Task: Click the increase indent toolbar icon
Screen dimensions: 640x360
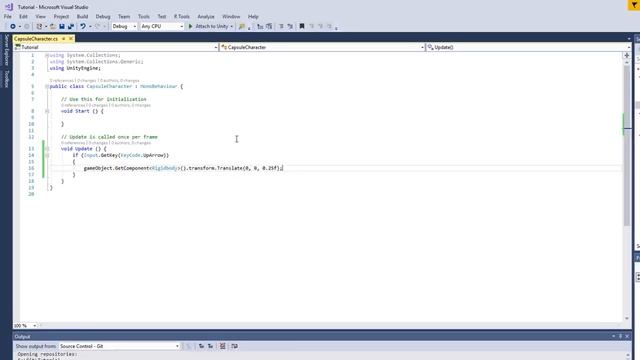Action: point(269,26)
